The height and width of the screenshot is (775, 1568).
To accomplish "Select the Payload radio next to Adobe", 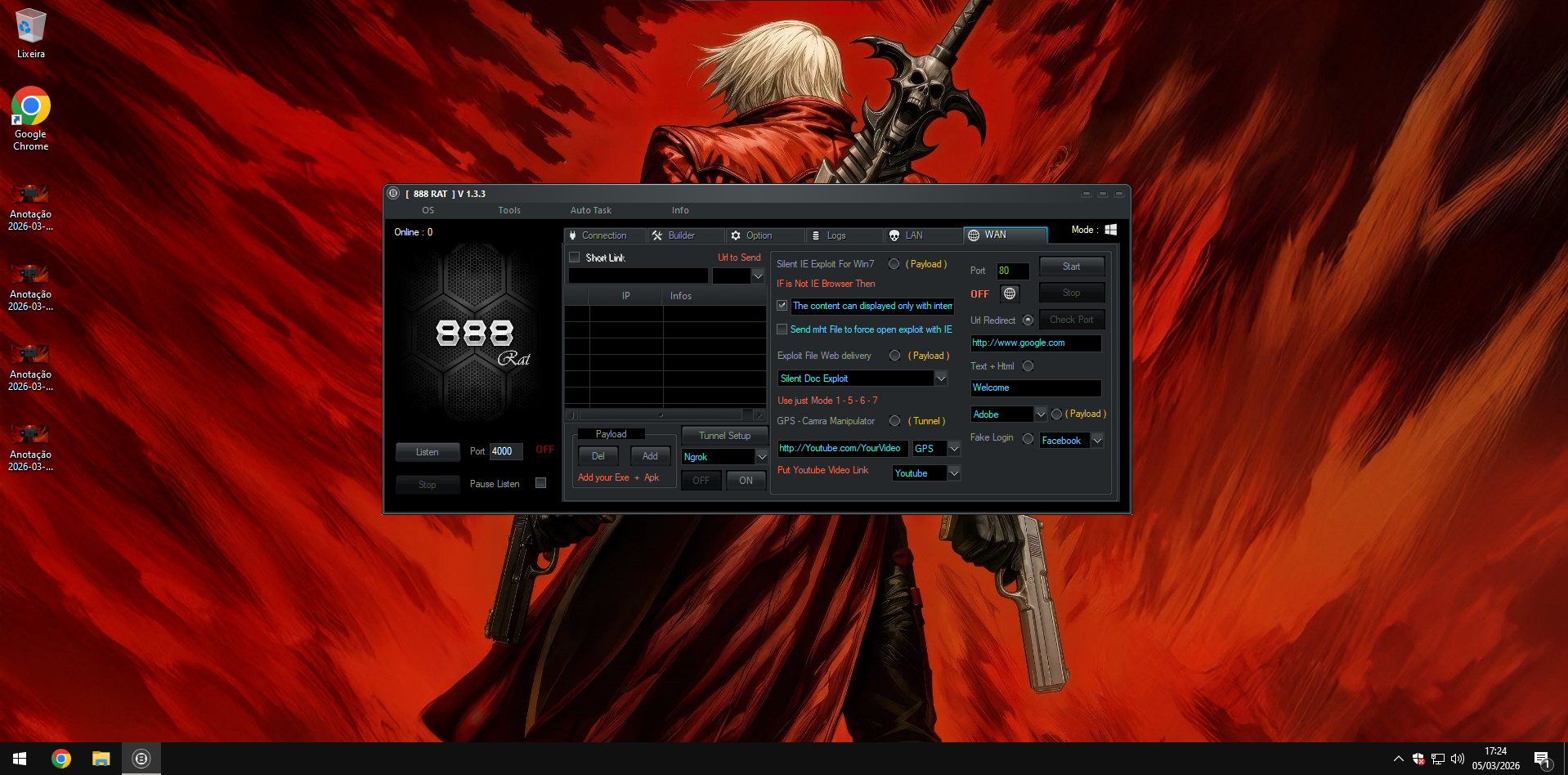I will pyautogui.click(x=1056, y=414).
